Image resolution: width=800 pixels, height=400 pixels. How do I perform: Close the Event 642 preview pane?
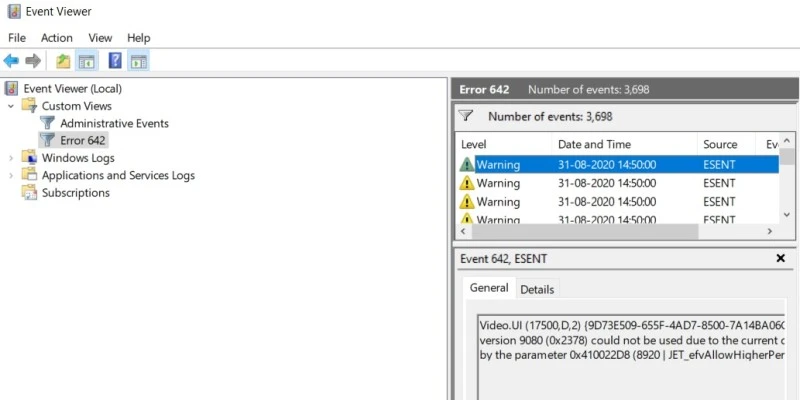[x=781, y=258]
